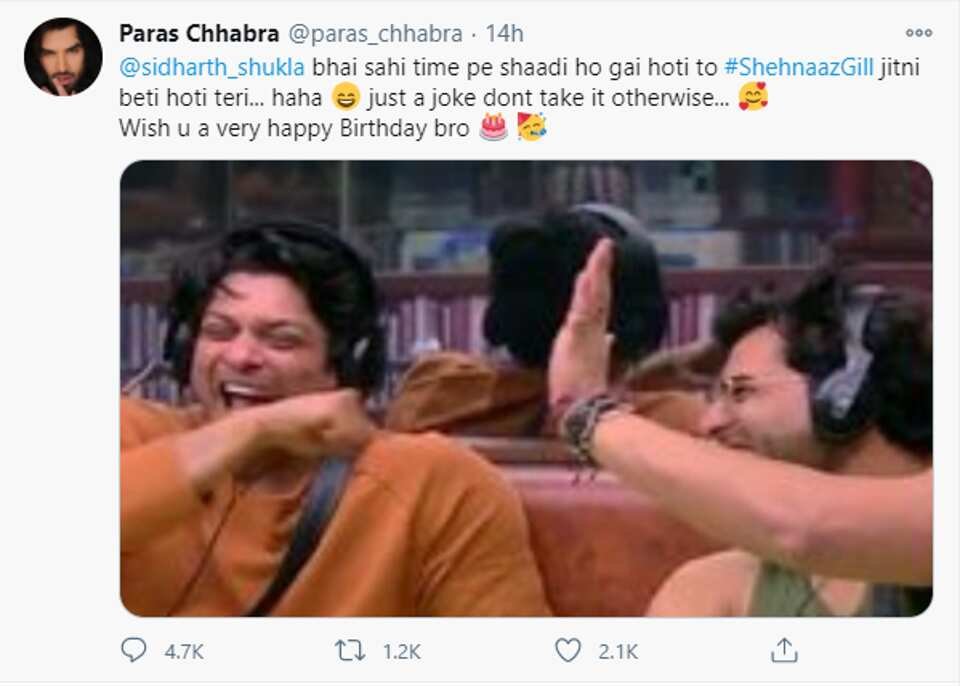
Task: Click the birthday cake emoji
Action: 493,128
